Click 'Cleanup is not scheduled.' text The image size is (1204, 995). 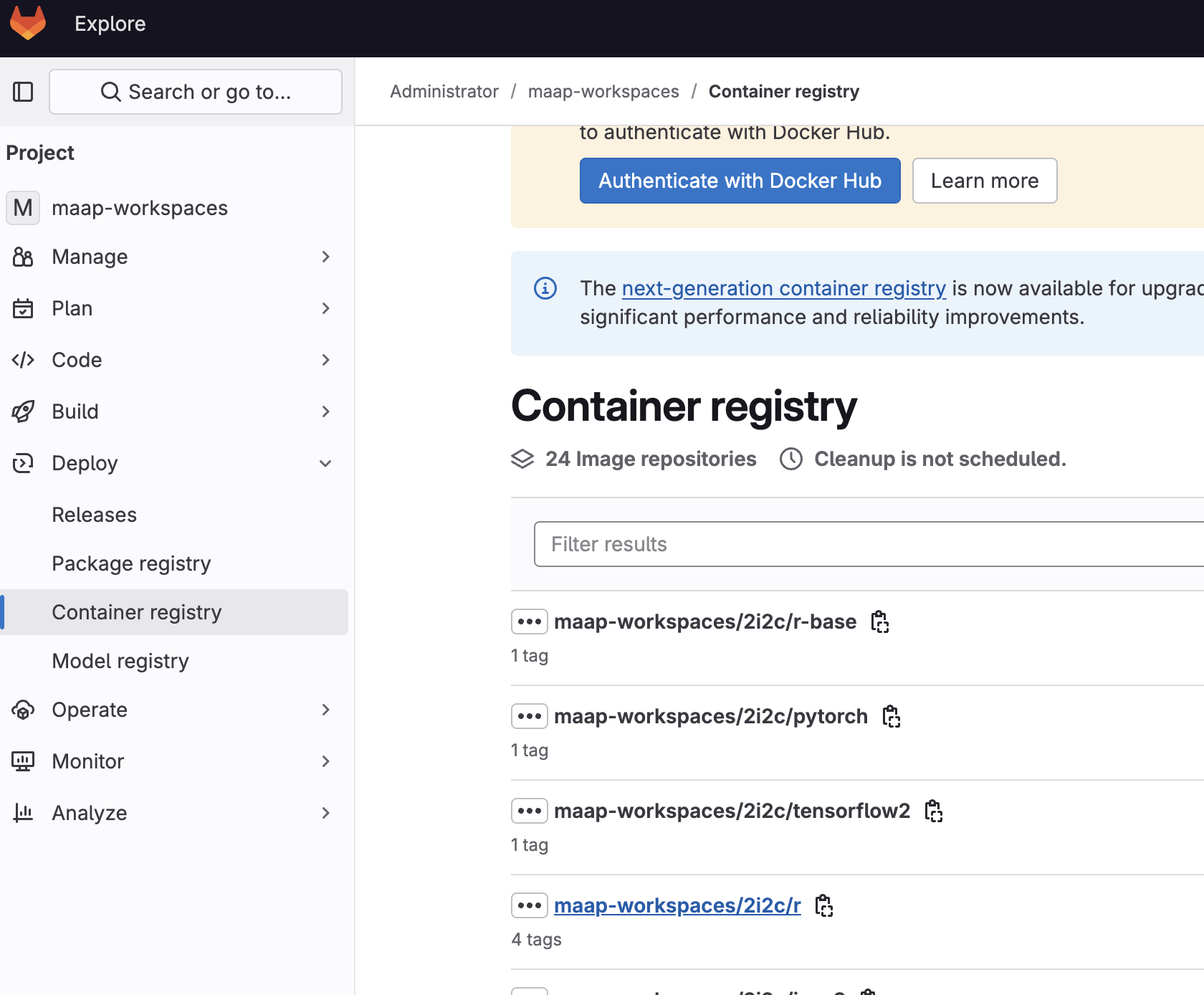point(940,459)
